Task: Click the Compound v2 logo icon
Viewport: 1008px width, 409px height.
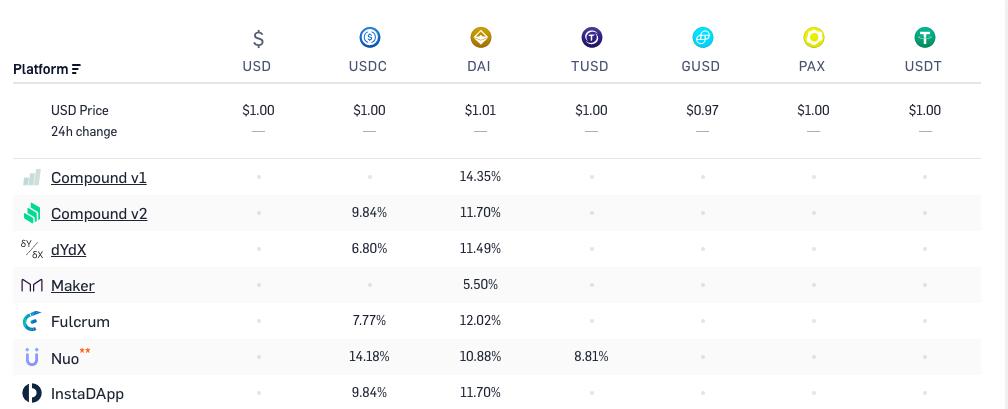Action: 32,214
